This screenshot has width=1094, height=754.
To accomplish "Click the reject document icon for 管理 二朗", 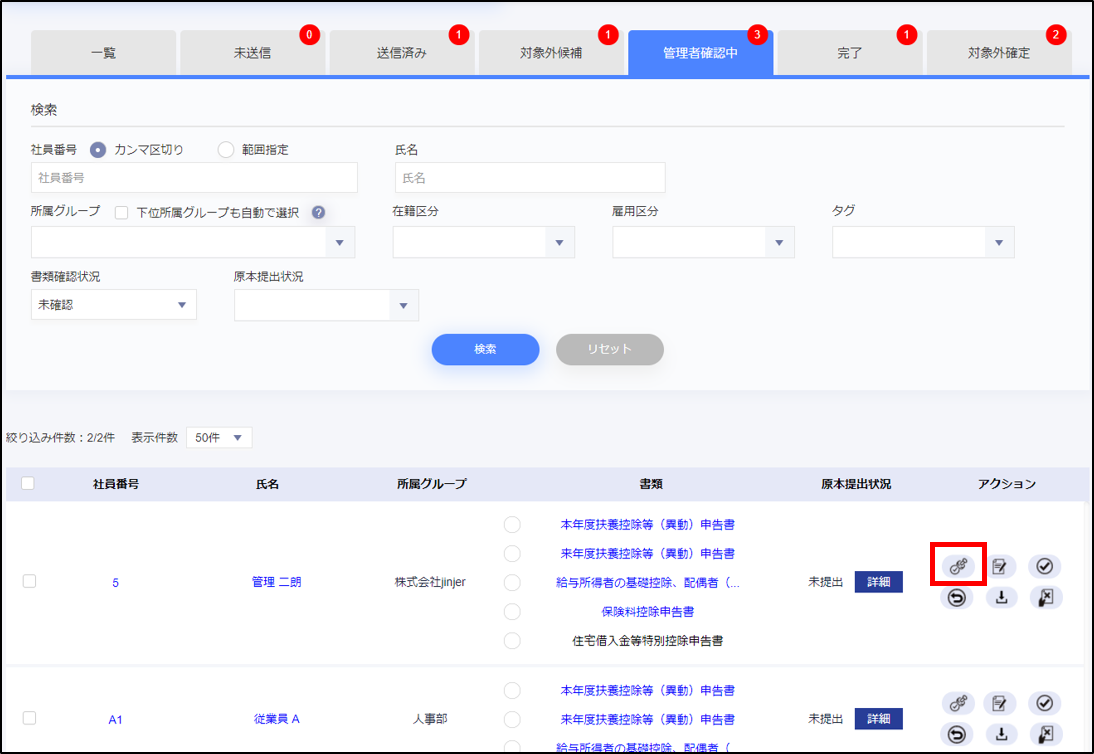I will pos(1045,597).
